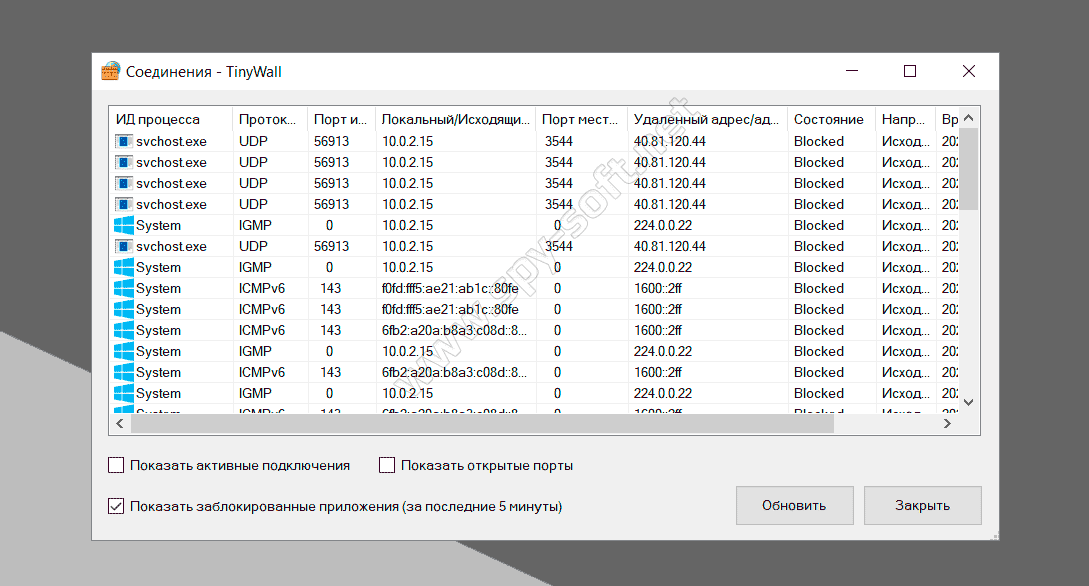This screenshot has width=1089, height=586.
Task: Select the Windows icon of the first ICMPv6 row
Action: pos(124,288)
